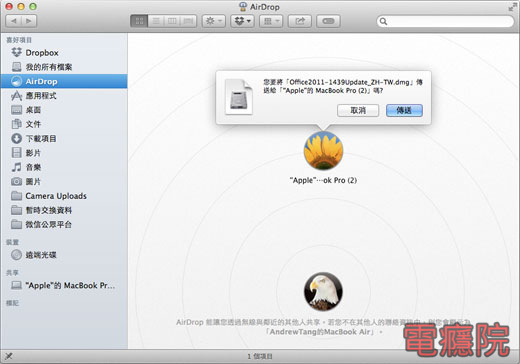Click the 1 個項目 status bar text
Screen dimensions: 520x364
click(260, 357)
